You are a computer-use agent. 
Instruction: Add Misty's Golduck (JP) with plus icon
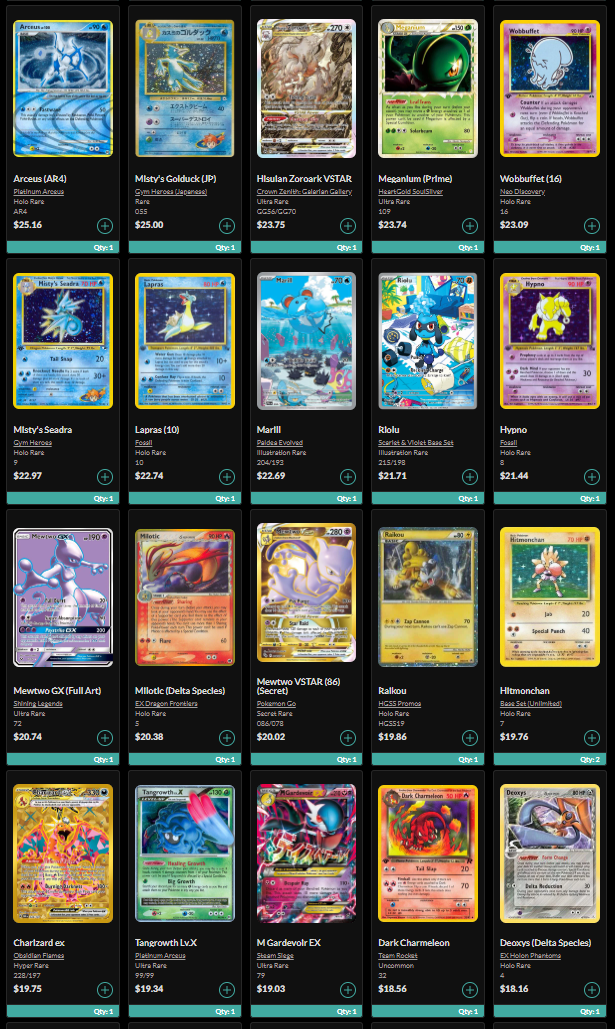tap(226, 226)
